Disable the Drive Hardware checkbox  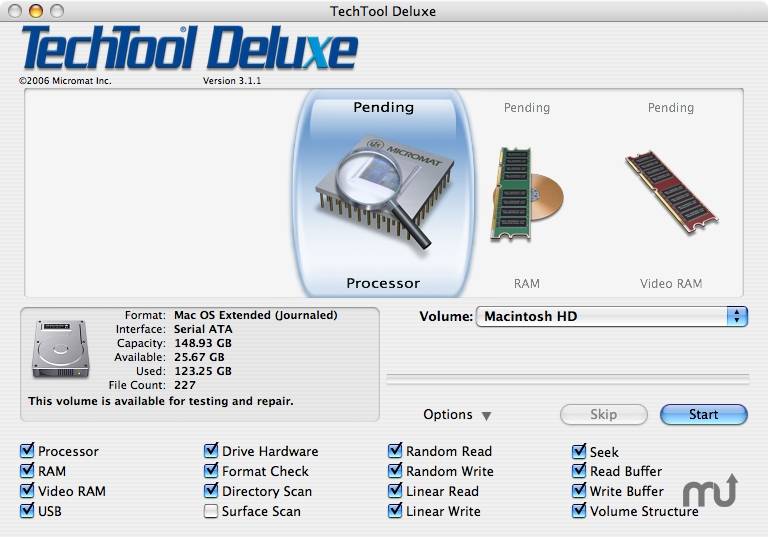pos(211,450)
